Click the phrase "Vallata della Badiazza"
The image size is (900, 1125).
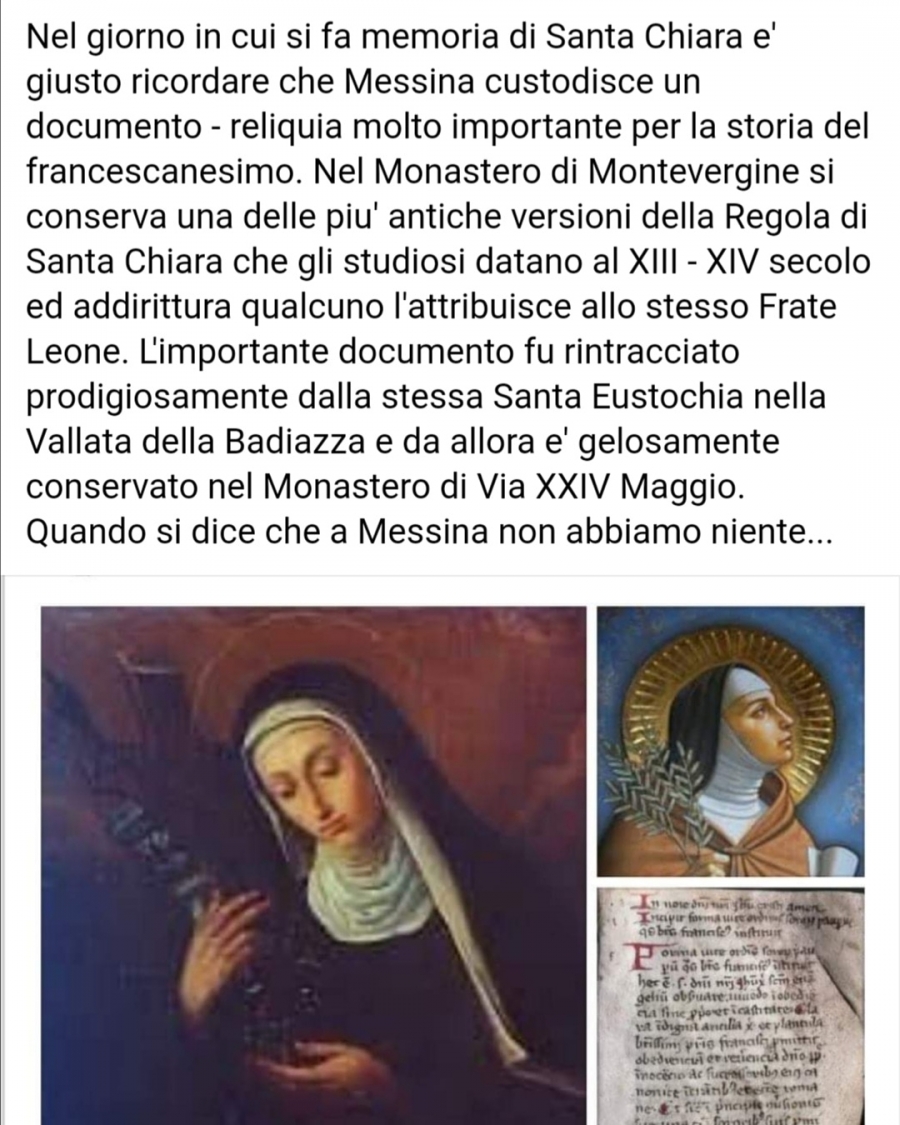(196, 441)
